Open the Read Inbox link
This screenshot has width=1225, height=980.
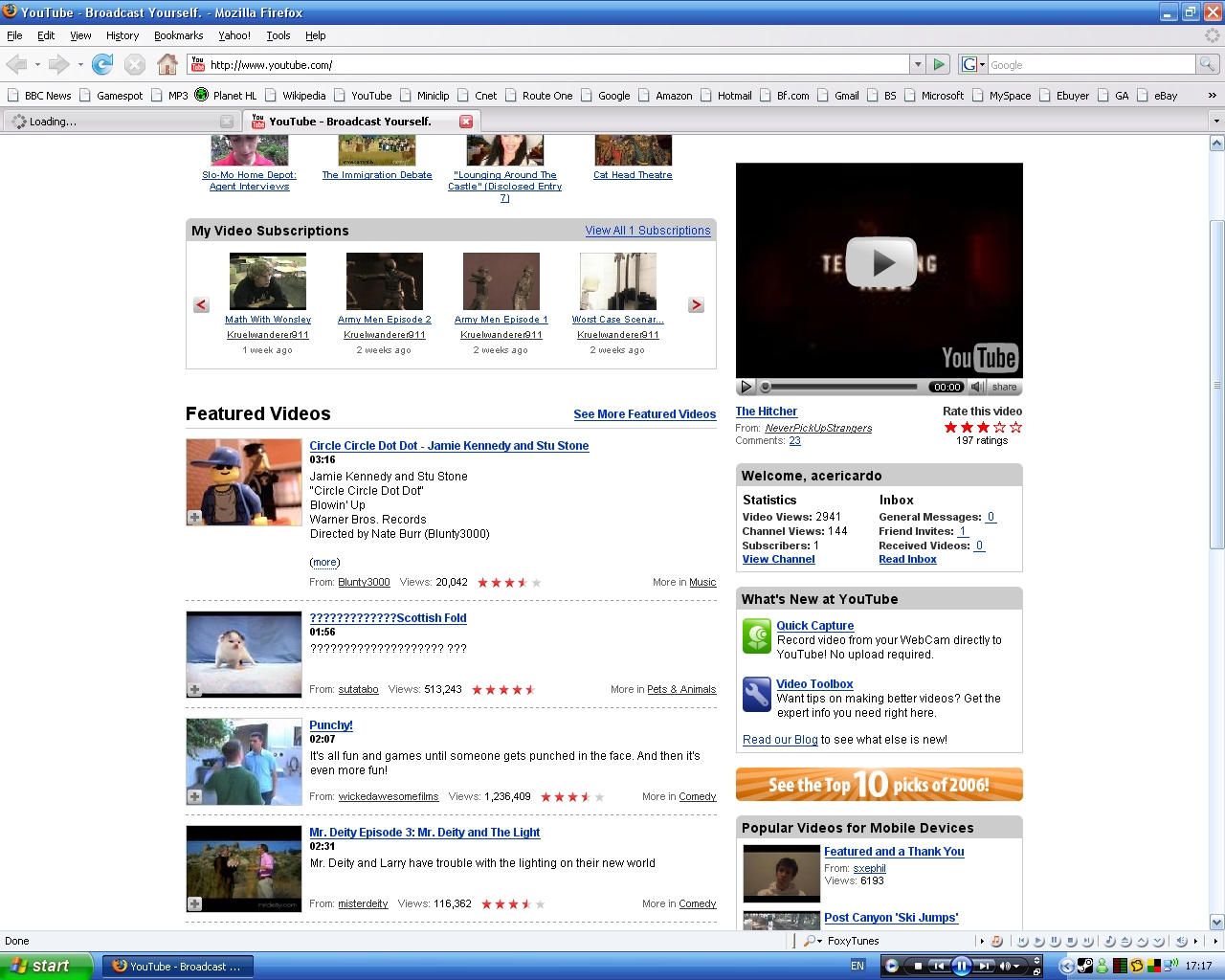coord(907,560)
